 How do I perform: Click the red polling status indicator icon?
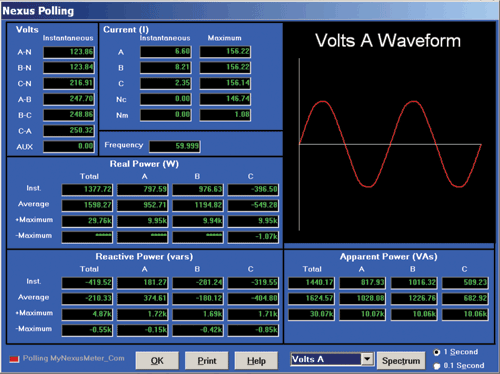coord(14,359)
